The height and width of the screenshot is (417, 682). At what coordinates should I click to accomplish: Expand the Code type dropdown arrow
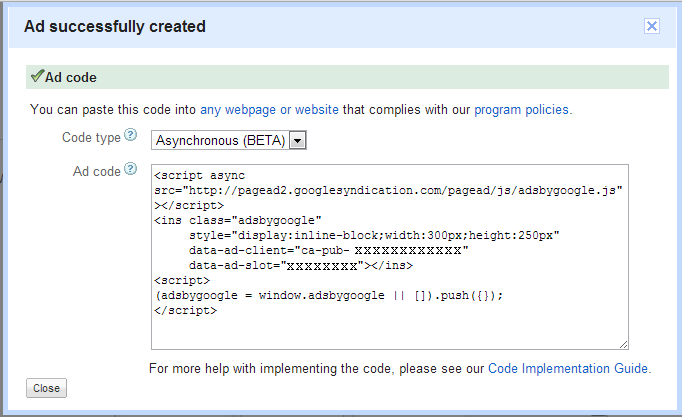pos(297,139)
